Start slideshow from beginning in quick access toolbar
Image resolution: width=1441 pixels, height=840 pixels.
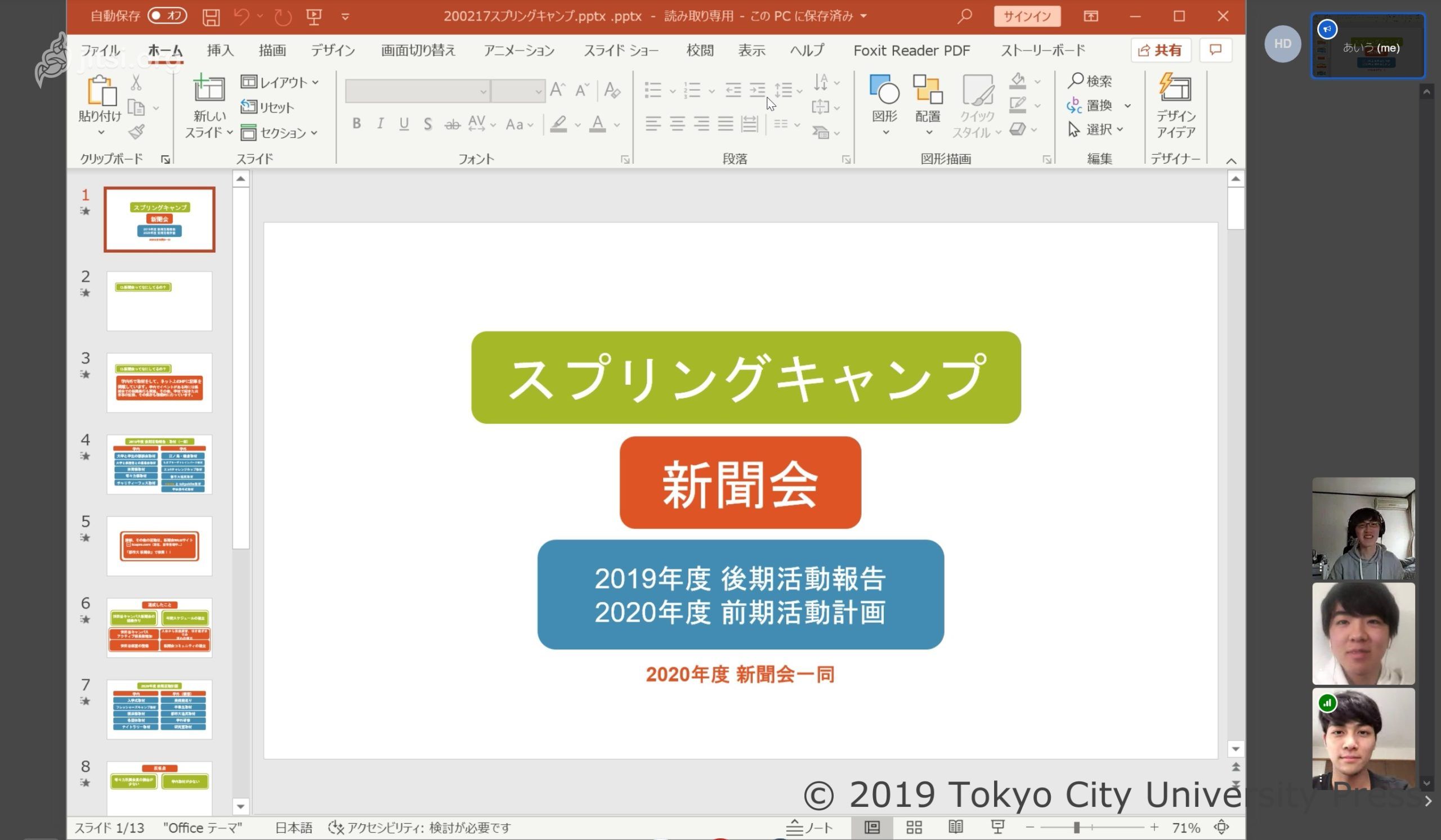[x=314, y=17]
